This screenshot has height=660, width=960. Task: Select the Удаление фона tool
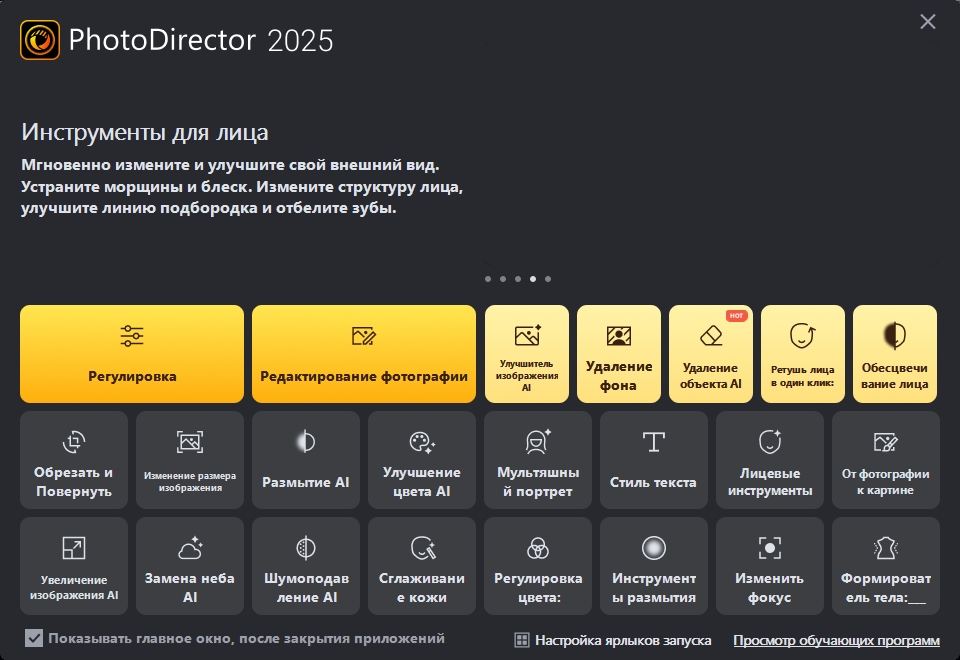click(x=619, y=354)
